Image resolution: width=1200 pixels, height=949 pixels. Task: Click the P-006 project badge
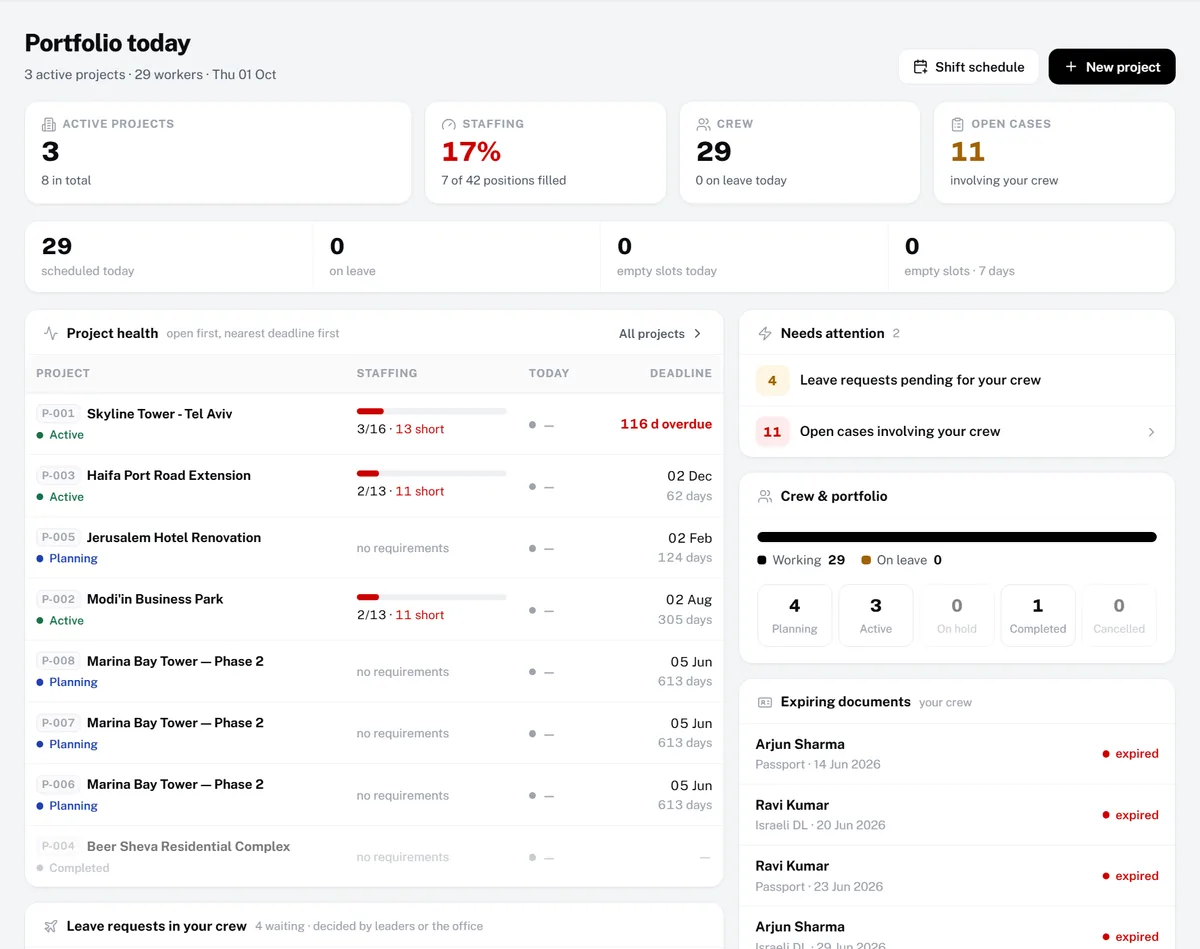point(58,784)
